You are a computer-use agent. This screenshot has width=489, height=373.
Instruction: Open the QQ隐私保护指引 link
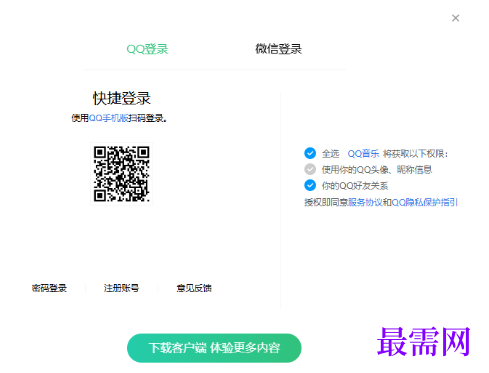(424, 202)
